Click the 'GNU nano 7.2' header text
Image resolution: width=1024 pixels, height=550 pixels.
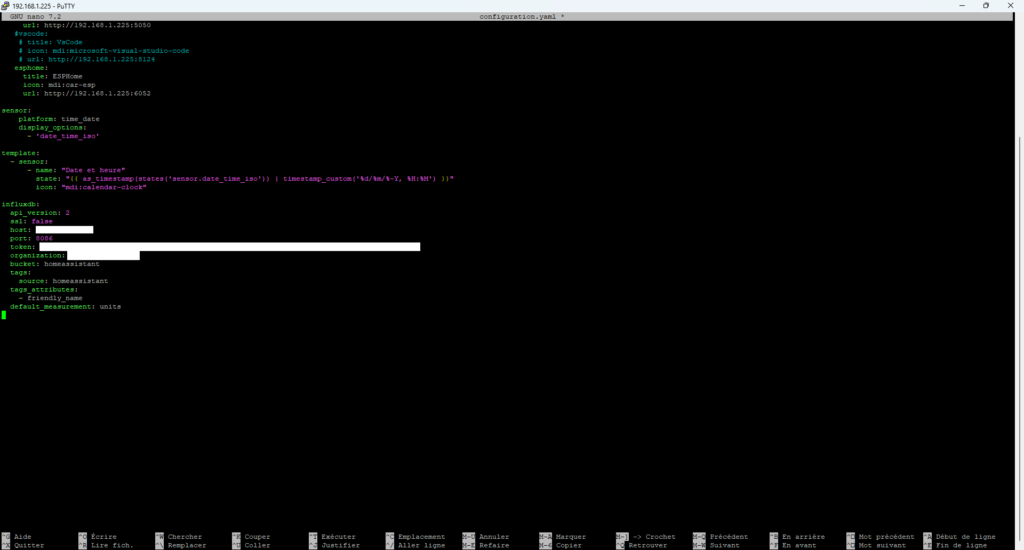pyautogui.click(x=35, y=16)
